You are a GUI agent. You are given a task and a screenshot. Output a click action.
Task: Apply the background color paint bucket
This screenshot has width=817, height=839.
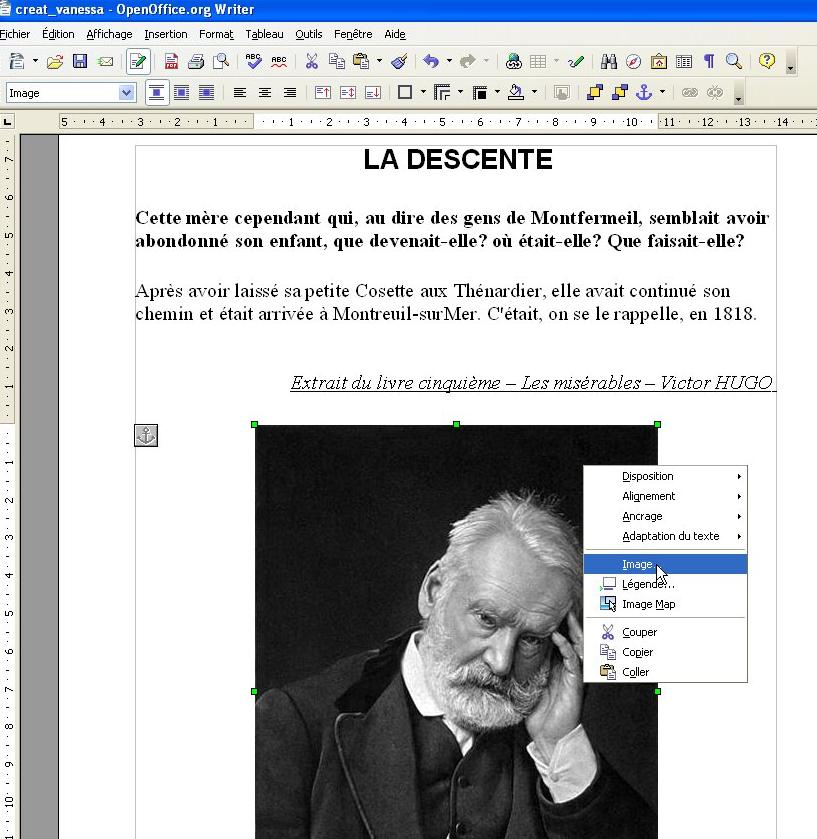pyautogui.click(x=516, y=93)
